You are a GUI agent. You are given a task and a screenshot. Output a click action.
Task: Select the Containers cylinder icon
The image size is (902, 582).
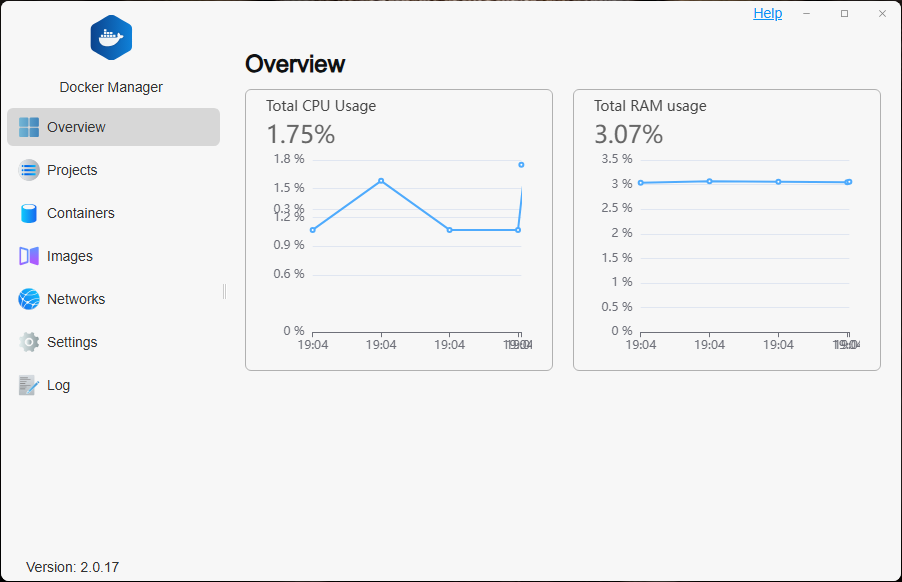click(x=28, y=213)
